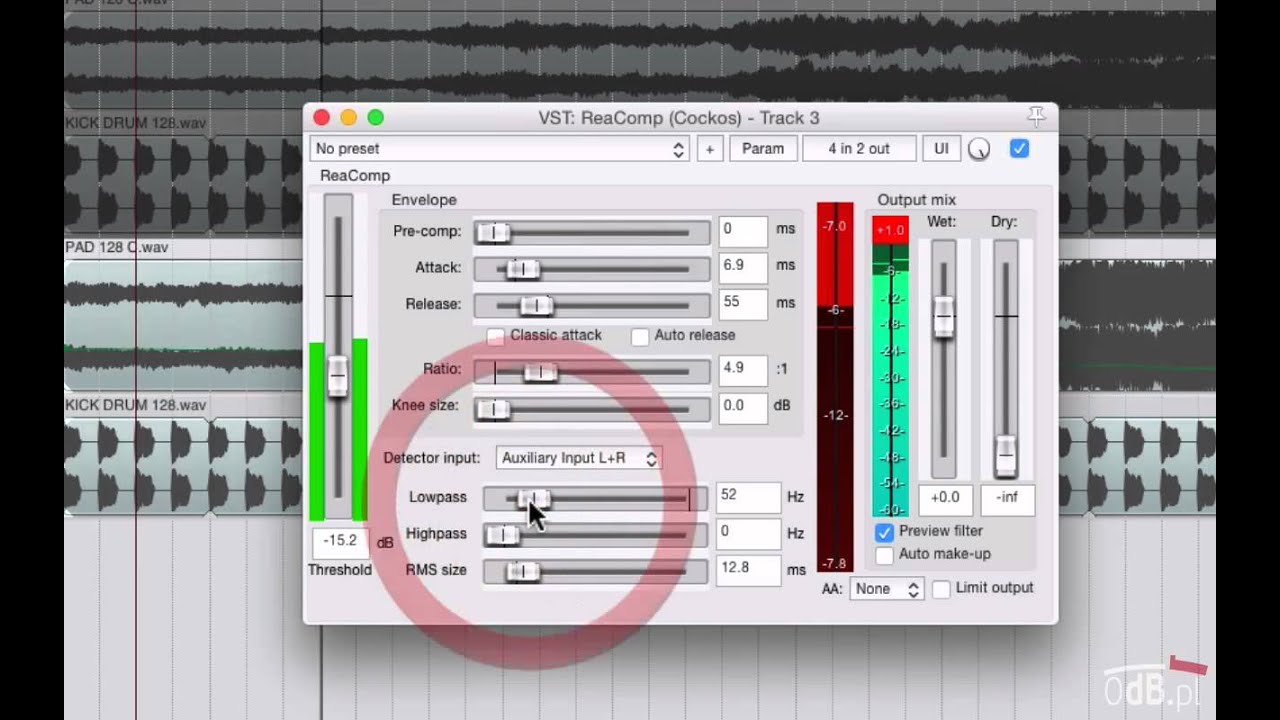Click the 4 in 2 out button
Screen dimensions: 1280x720
[x=859, y=149]
